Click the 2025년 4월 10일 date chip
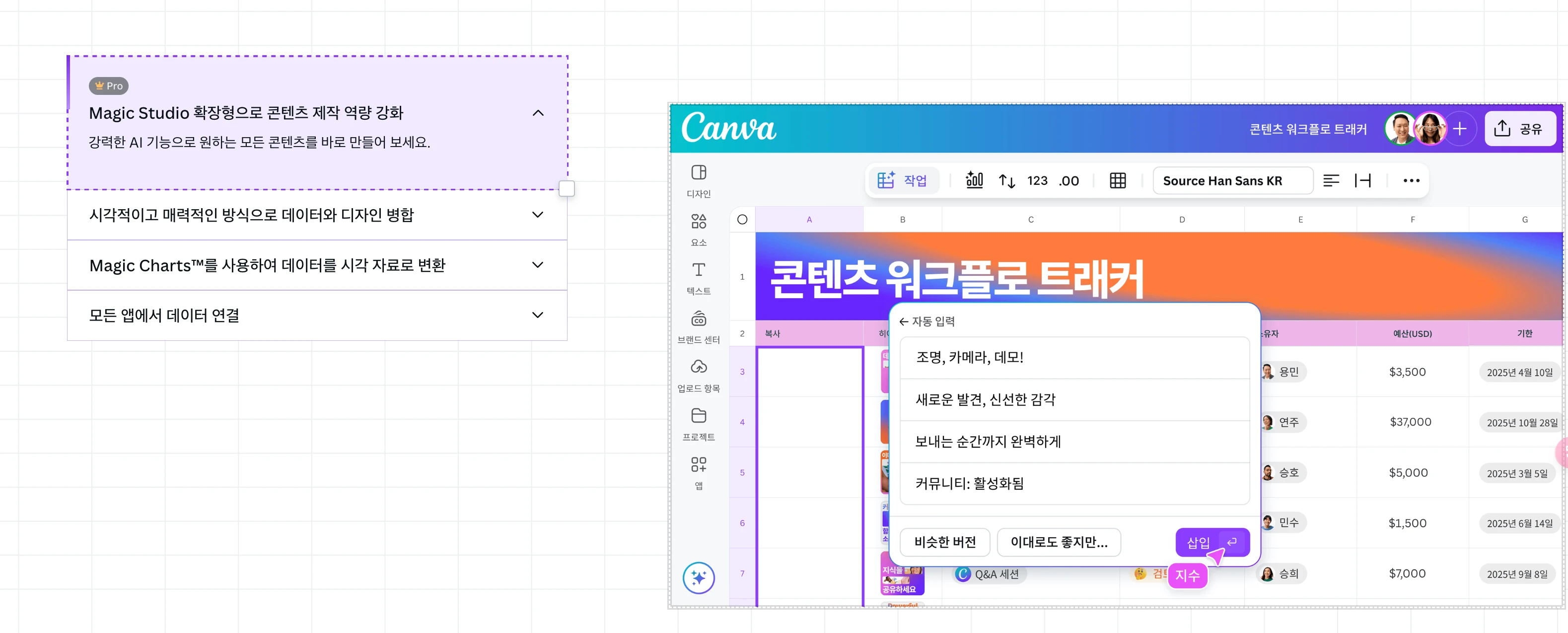Viewport: 1568px width, 633px height. click(x=1519, y=372)
